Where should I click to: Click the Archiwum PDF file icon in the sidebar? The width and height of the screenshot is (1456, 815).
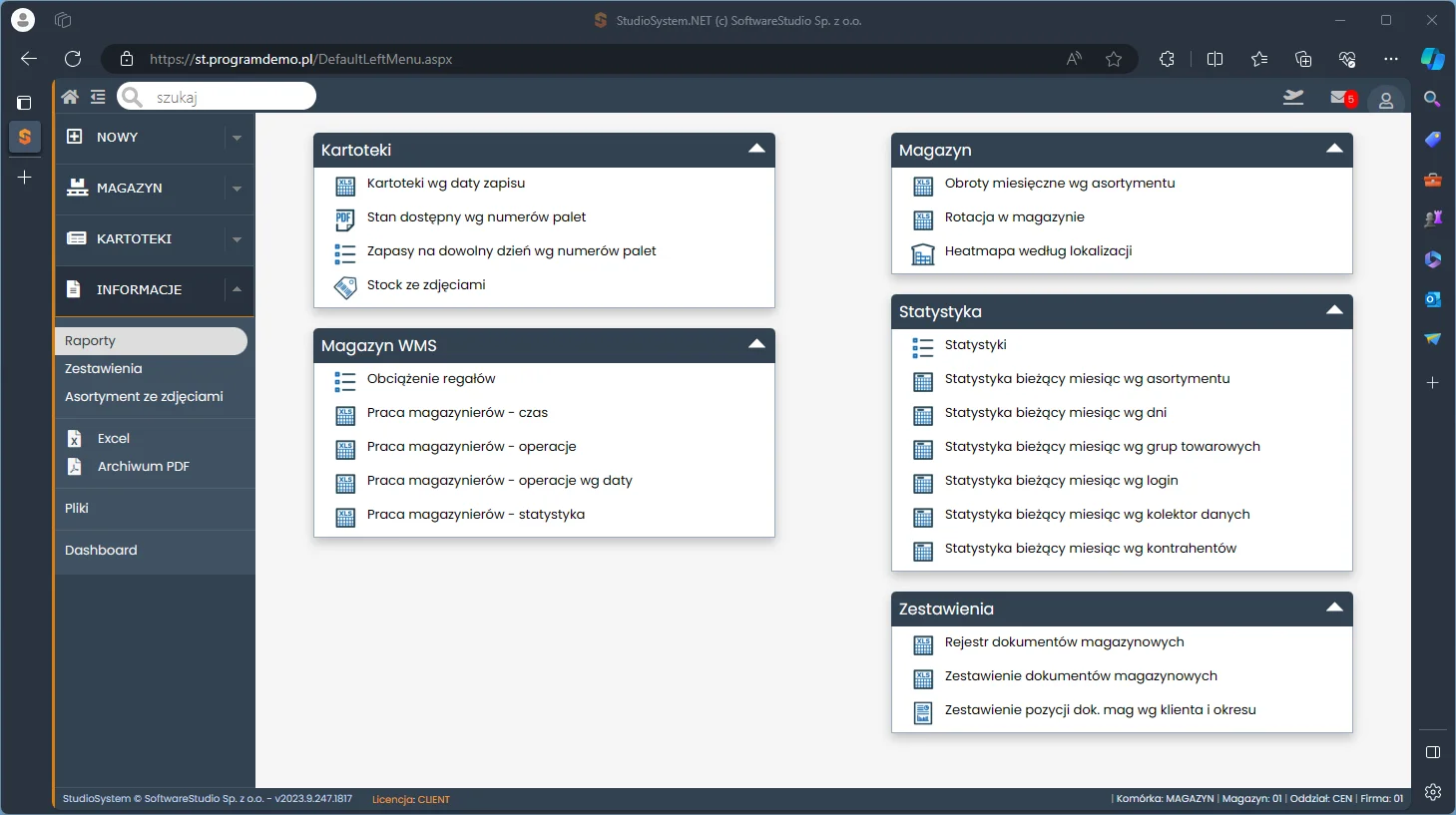[74, 467]
